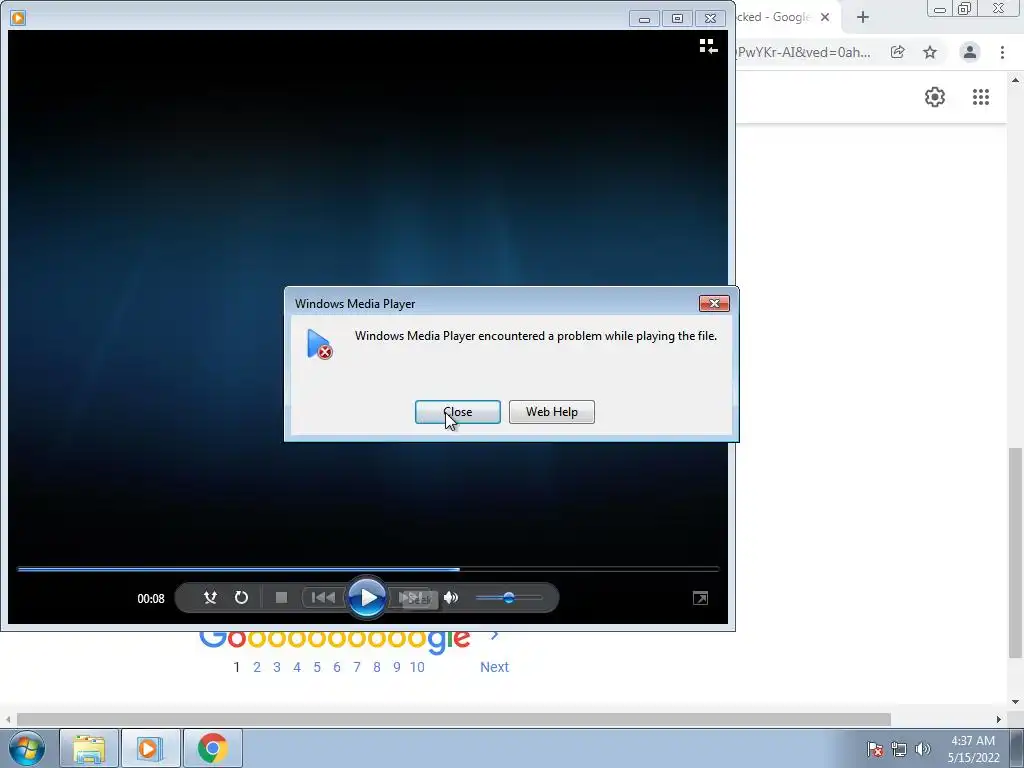The height and width of the screenshot is (768, 1024).
Task: Stop playback in Media Player
Action: pos(281,598)
